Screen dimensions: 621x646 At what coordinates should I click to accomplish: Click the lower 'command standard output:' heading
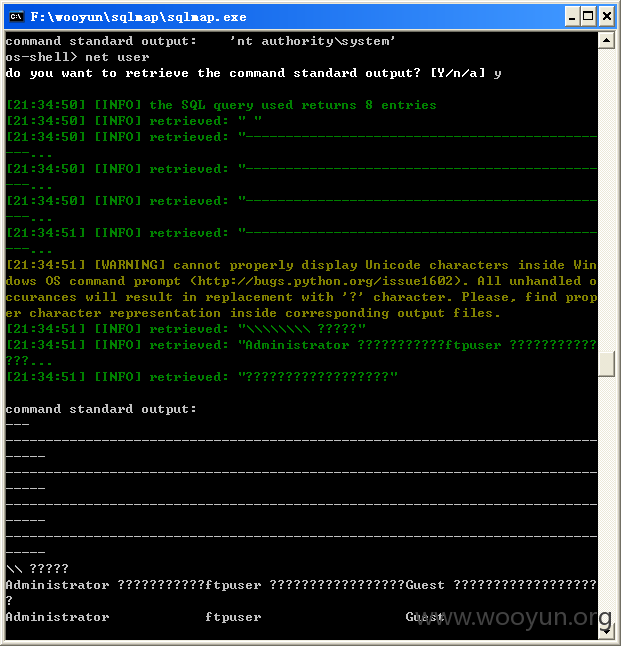tap(101, 409)
